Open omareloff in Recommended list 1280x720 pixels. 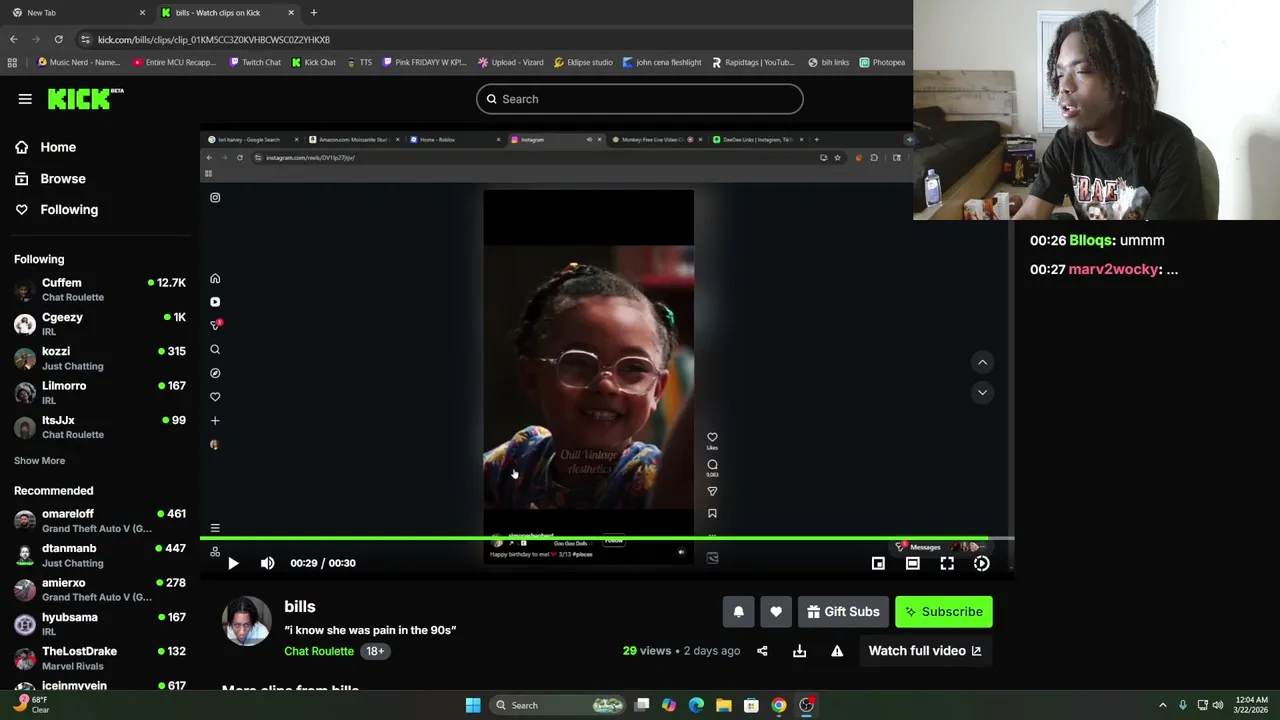coord(100,520)
